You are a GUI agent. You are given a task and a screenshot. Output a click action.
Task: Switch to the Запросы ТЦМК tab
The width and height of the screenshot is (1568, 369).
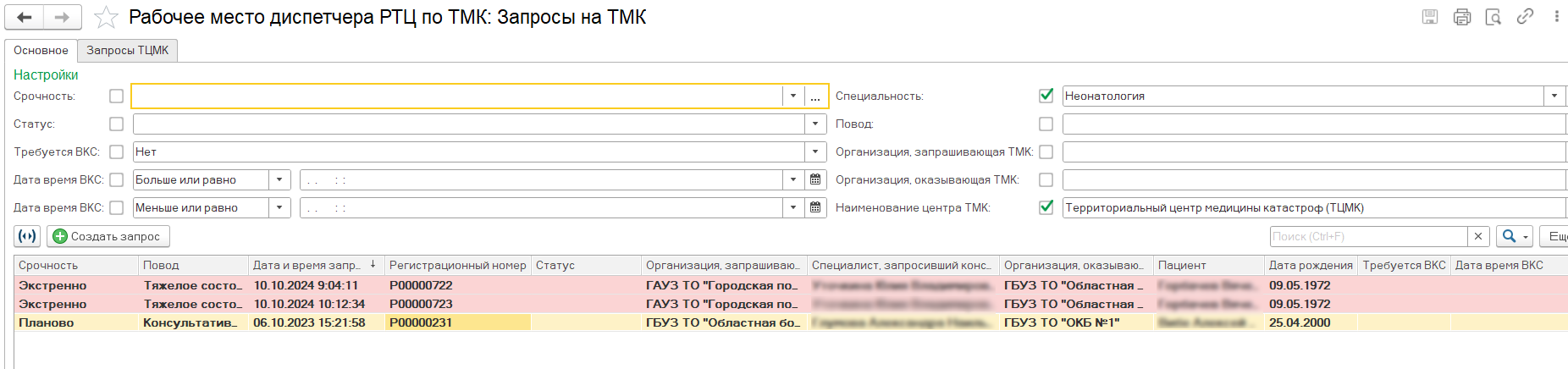127,51
